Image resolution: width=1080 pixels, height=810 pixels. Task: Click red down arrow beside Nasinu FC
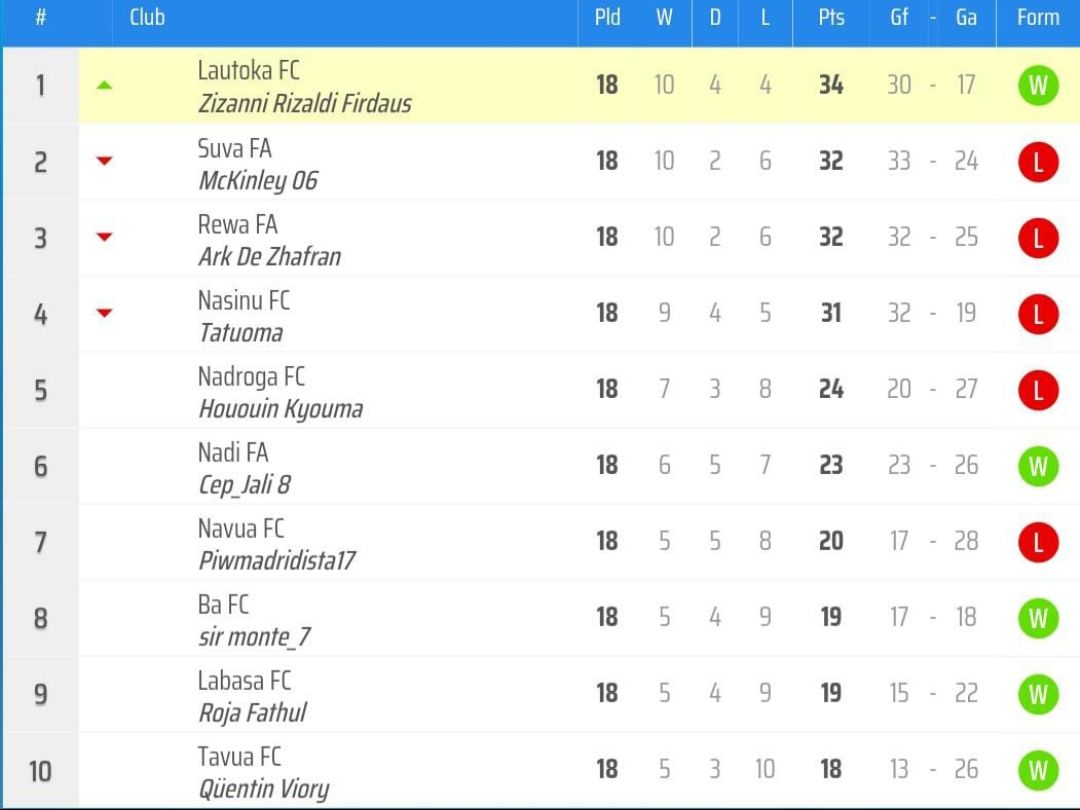pyautogui.click(x=104, y=313)
